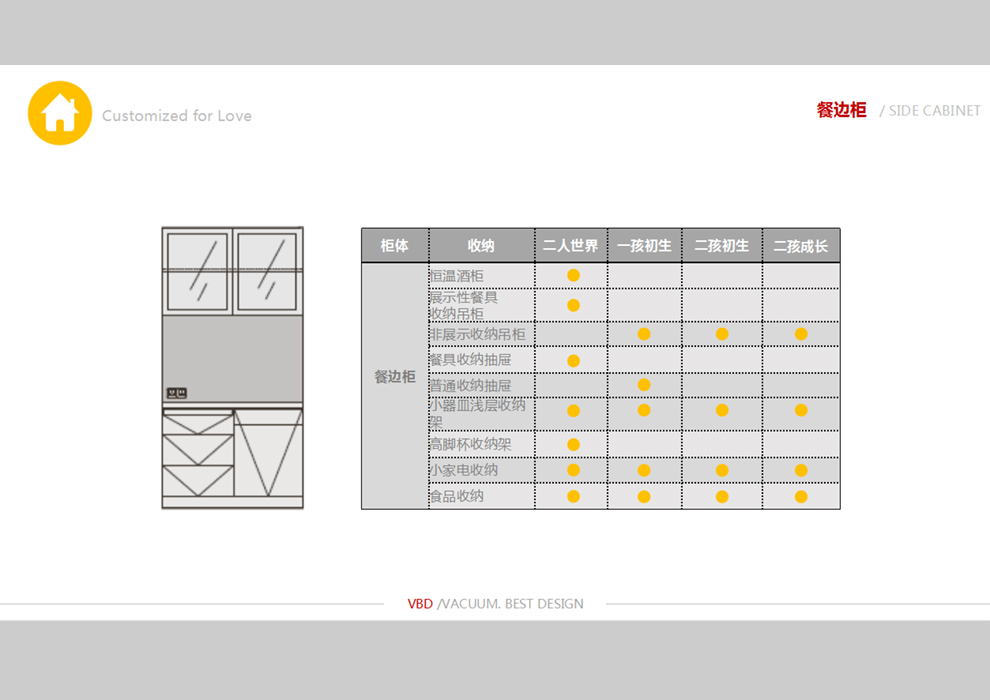Image resolution: width=990 pixels, height=700 pixels.
Task: Click the yellow dot for 恒温酒柜
Action: coord(573,275)
